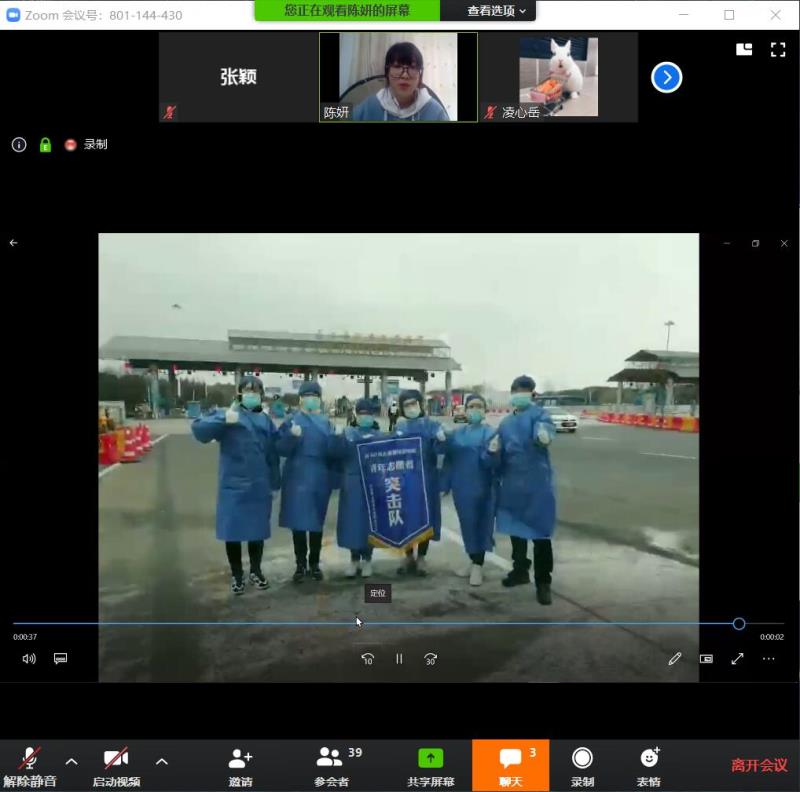Screen dimensions: 800x792
Task: Open the player's more options menu
Action: [x=768, y=659]
